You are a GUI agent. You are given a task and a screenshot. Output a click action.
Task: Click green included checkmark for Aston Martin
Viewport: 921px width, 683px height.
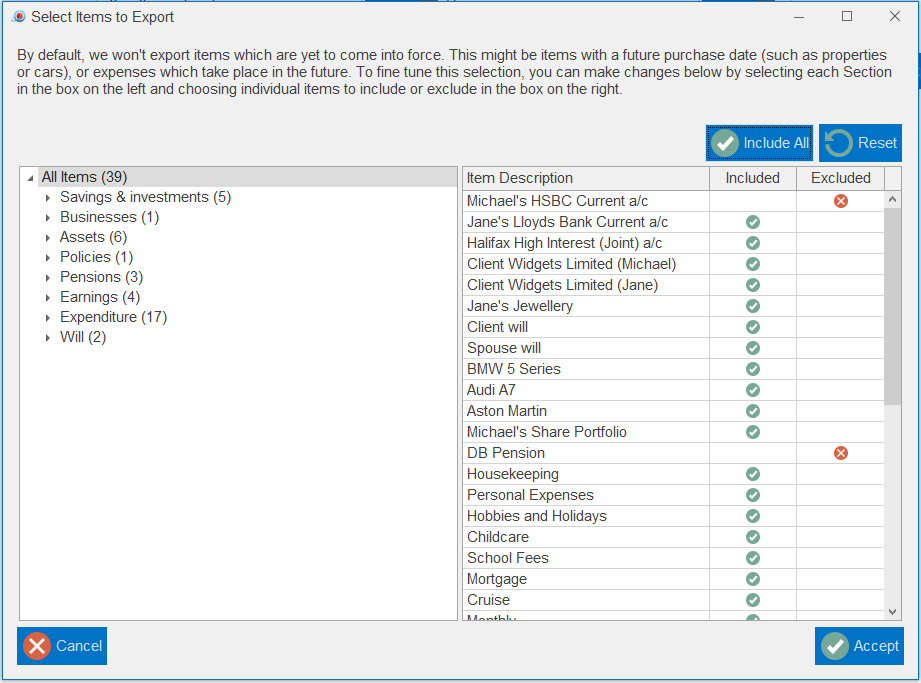click(x=752, y=411)
